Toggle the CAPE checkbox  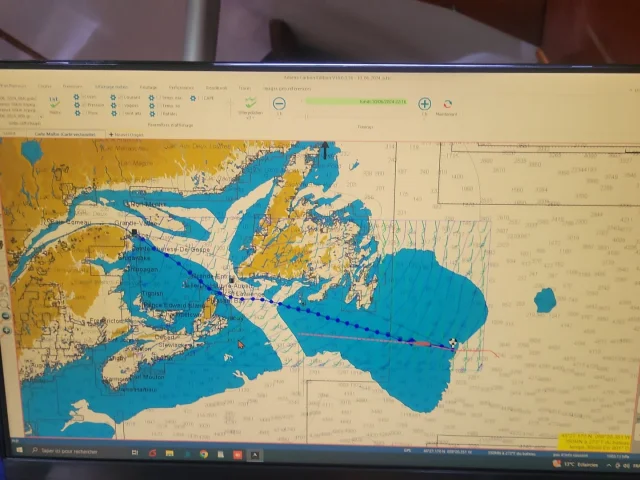(x=200, y=98)
